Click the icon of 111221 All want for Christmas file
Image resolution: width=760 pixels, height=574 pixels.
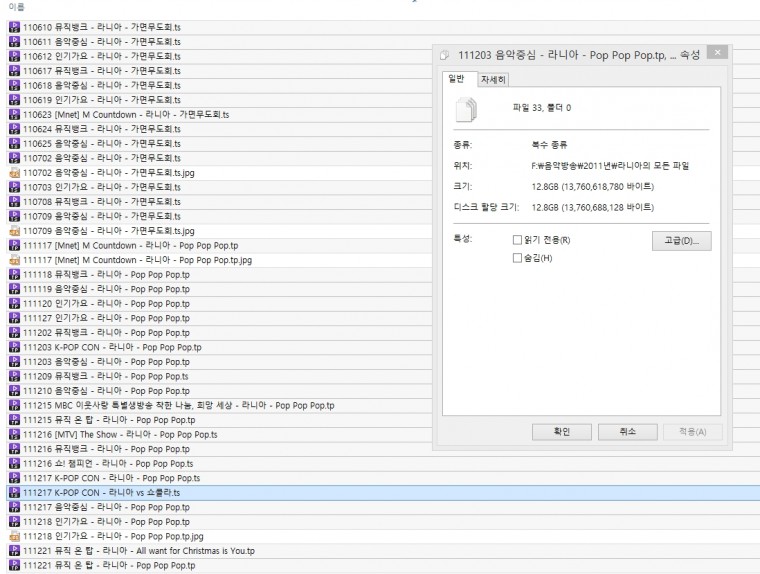pos(15,551)
